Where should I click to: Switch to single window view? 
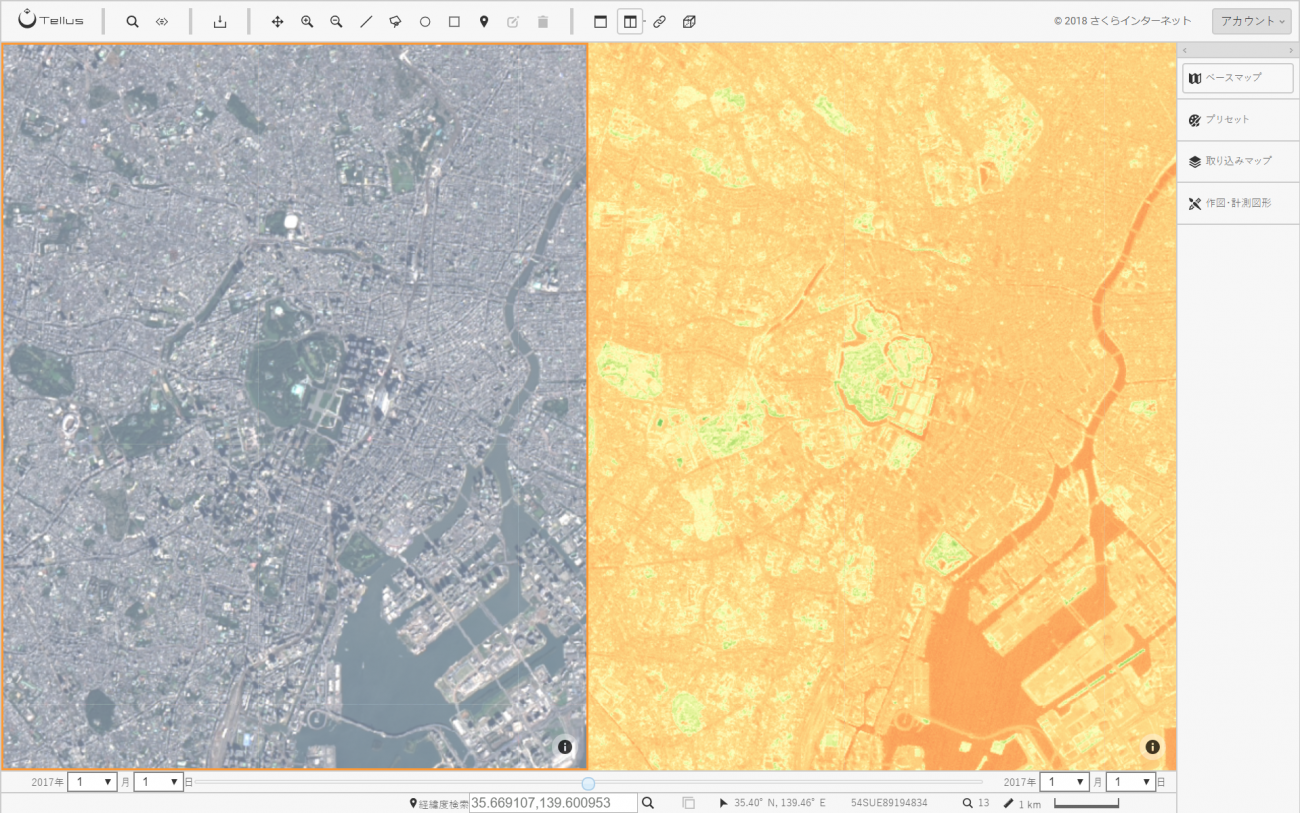[x=600, y=21]
